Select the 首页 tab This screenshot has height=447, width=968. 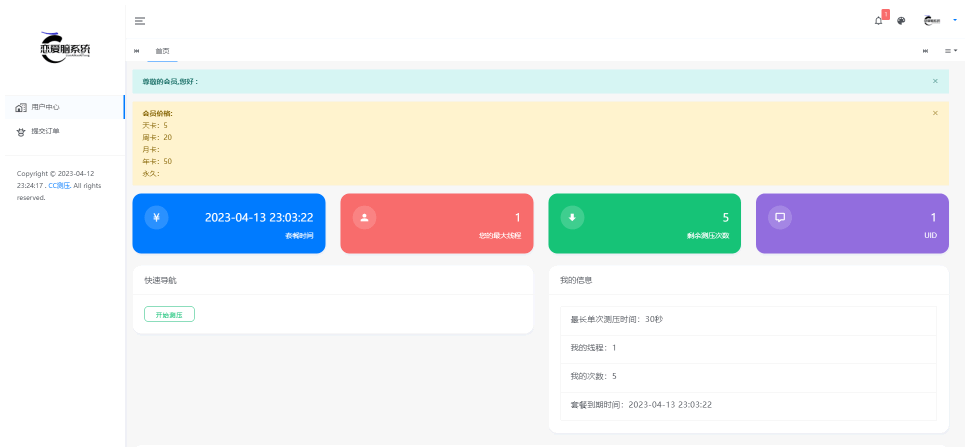tap(162, 50)
